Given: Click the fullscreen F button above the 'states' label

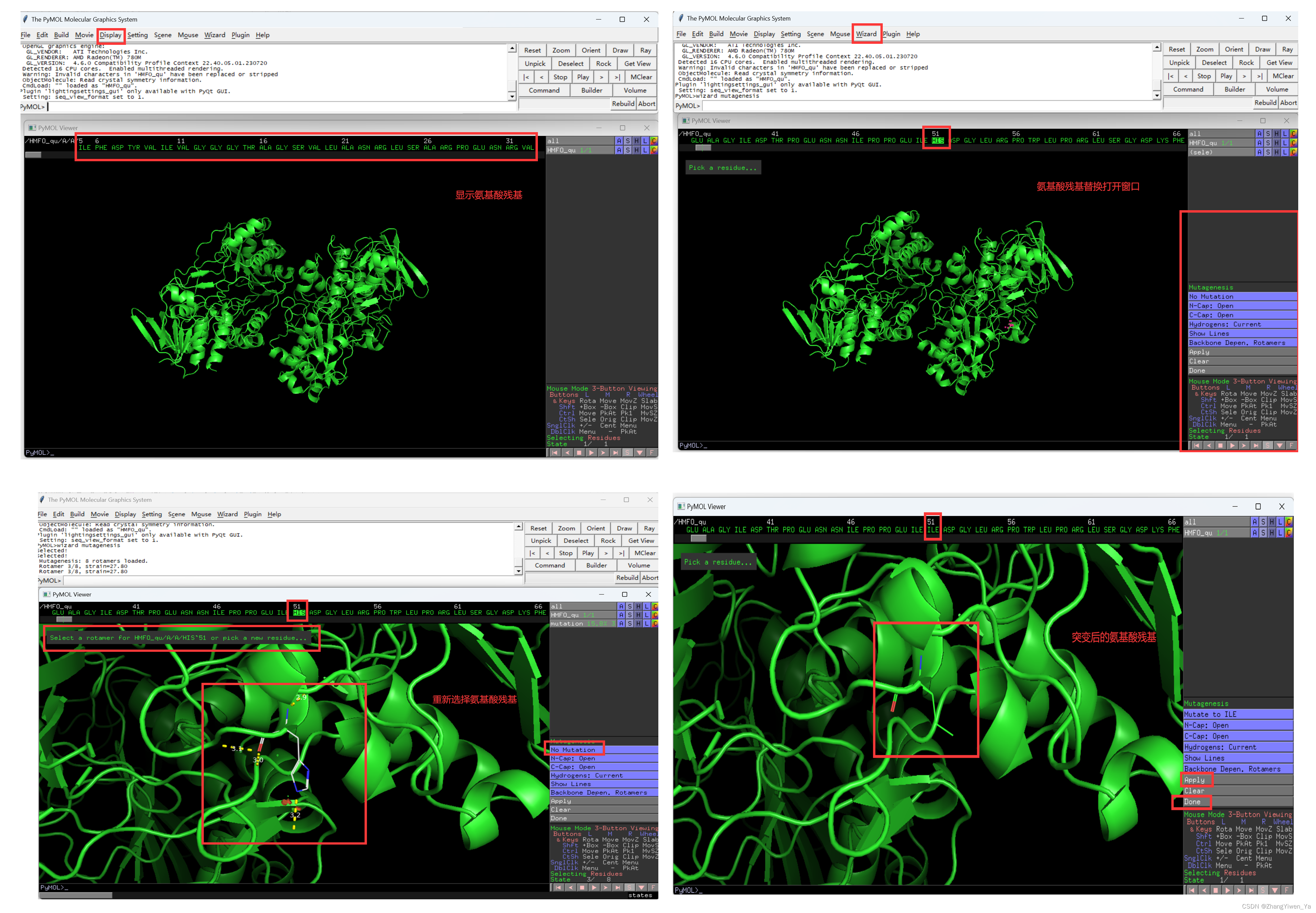Looking at the screenshot, I should 652,888.
